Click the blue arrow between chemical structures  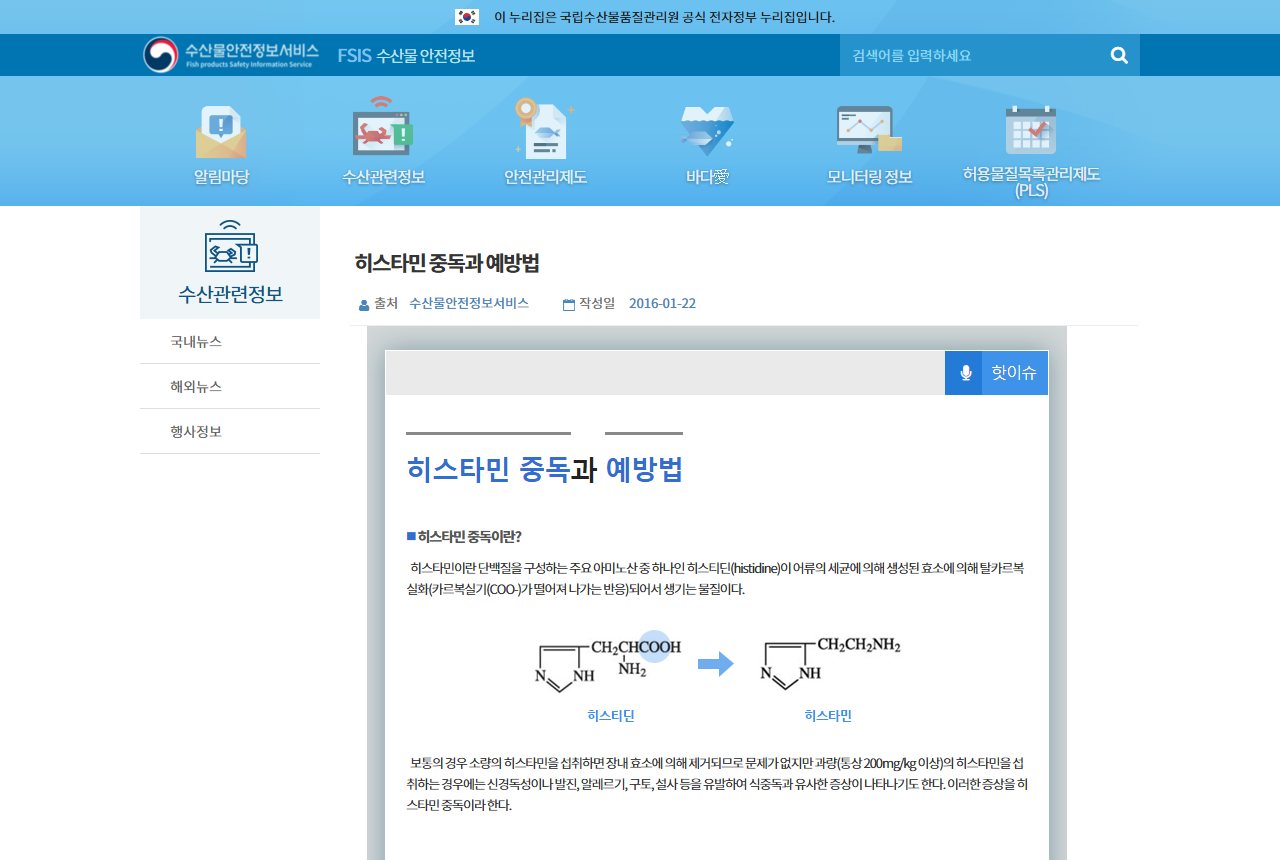[x=716, y=664]
